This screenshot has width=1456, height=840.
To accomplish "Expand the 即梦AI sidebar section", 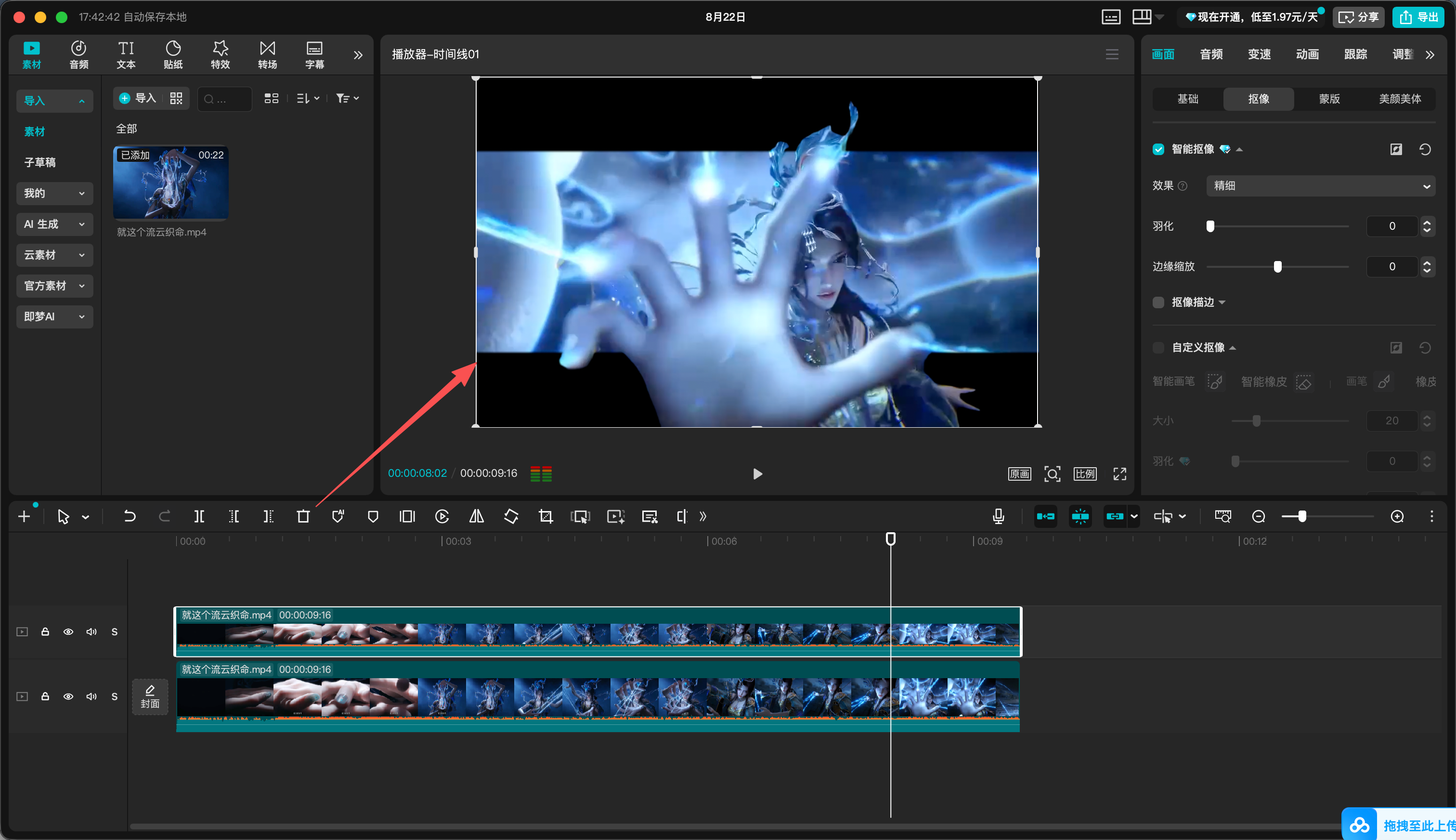I will 55,317.
